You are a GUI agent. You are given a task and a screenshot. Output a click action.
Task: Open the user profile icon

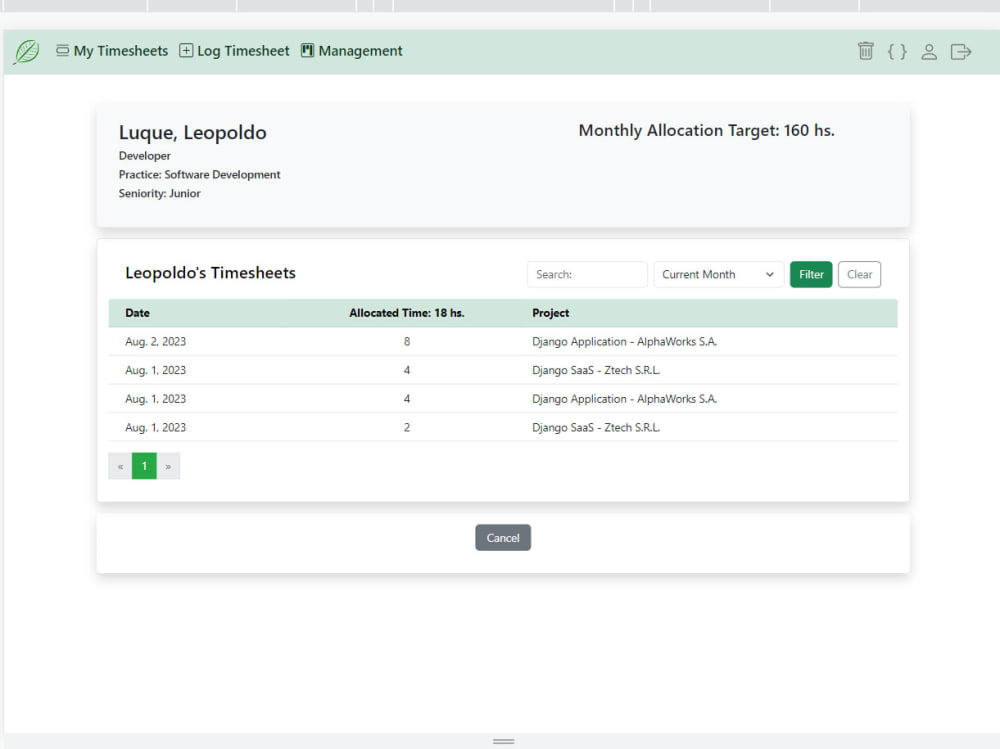[929, 51]
